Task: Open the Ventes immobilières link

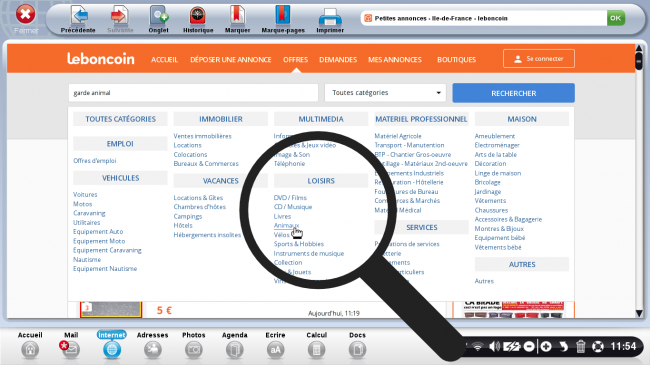Action: [202, 136]
